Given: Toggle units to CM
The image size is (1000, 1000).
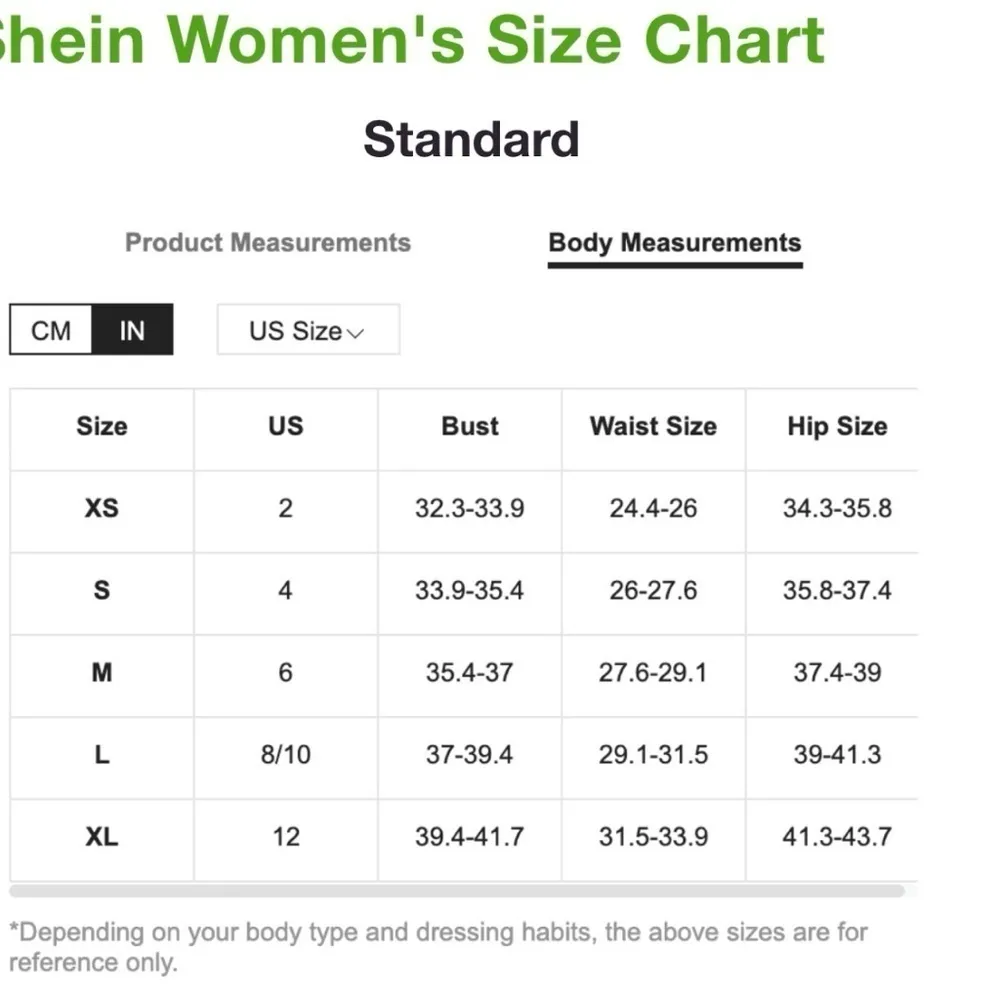Looking at the screenshot, I should (51, 330).
